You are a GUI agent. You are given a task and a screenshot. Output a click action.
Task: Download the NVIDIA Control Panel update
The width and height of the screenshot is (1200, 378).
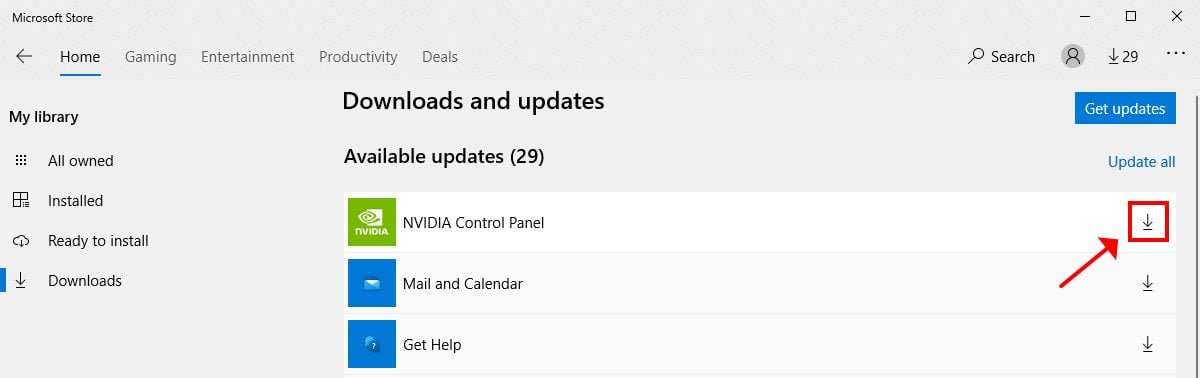tap(1148, 222)
